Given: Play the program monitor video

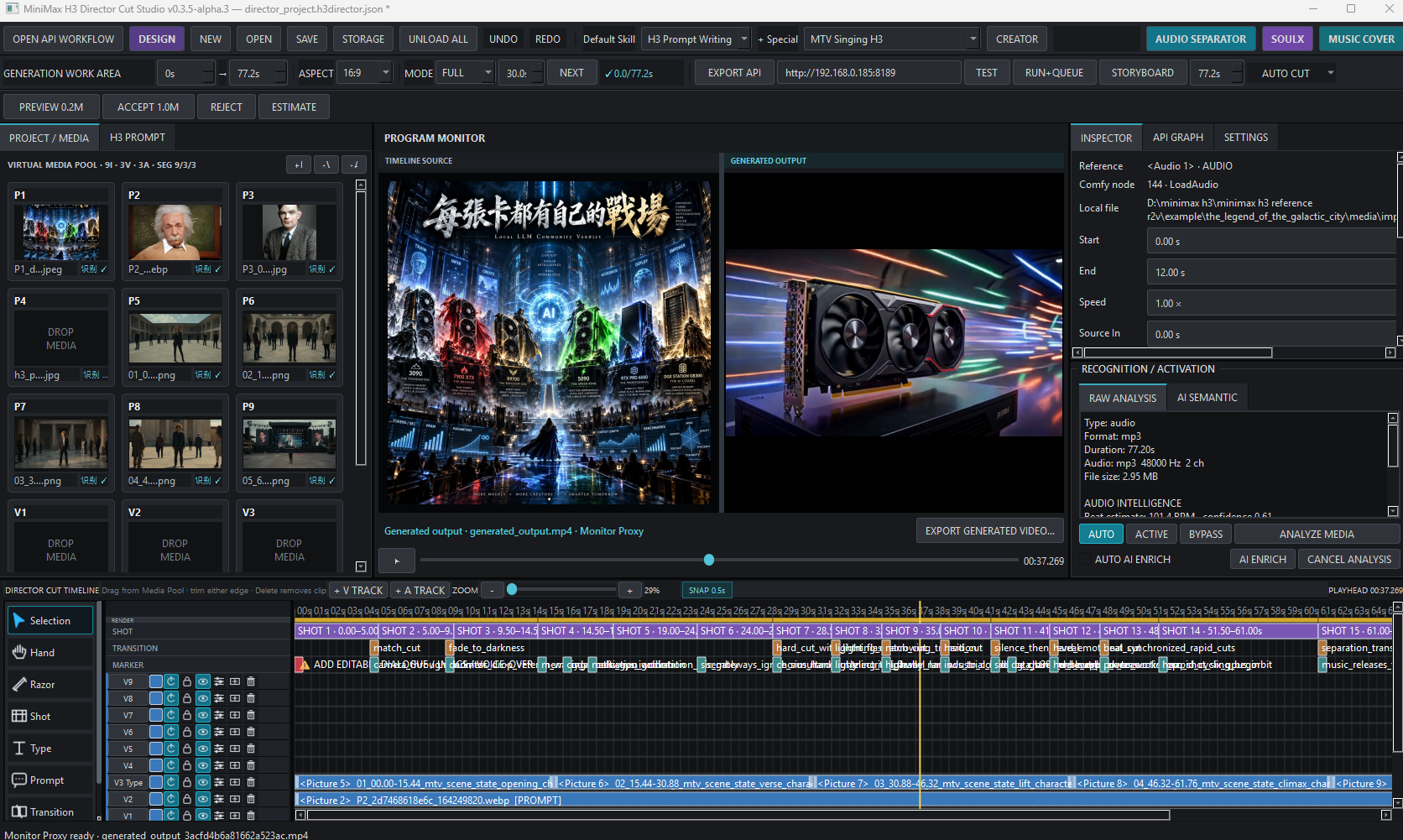Looking at the screenshot, I should [x=397, y=561].
